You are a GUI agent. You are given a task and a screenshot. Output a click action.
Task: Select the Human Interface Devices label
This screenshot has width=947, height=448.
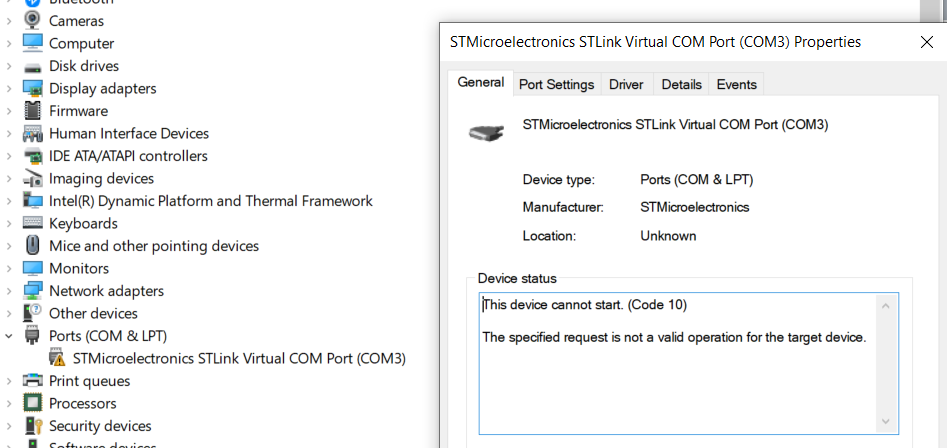pyautogui.click(x=129, y=133)
